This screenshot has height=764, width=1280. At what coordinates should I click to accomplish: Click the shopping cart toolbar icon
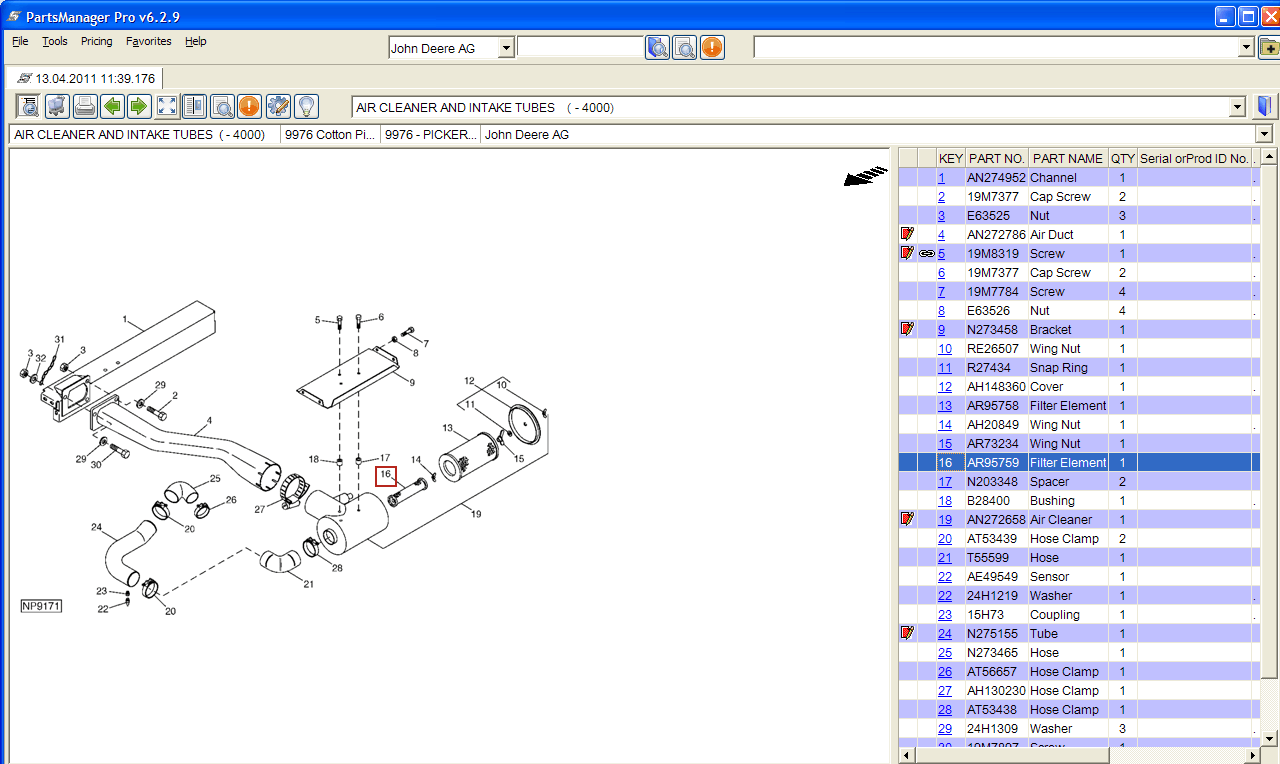(x=57, y=106)
